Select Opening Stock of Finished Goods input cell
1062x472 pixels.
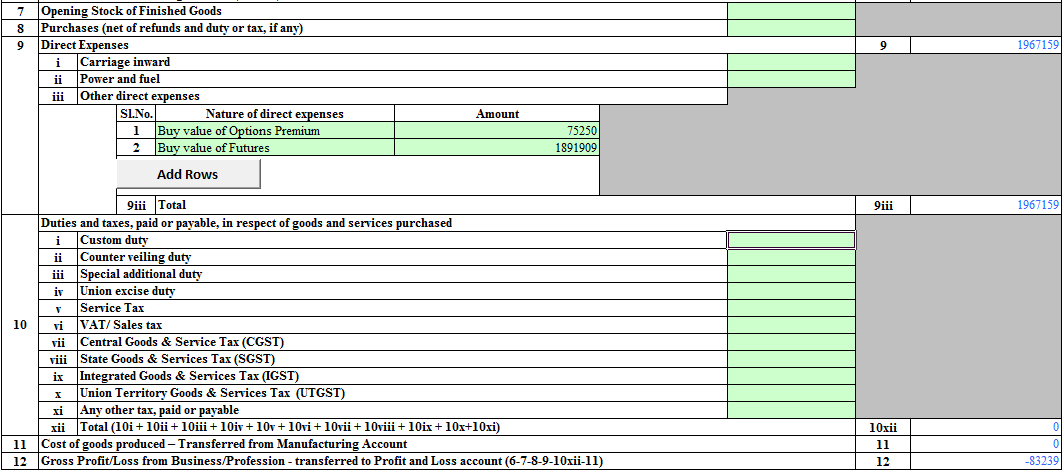791,12
